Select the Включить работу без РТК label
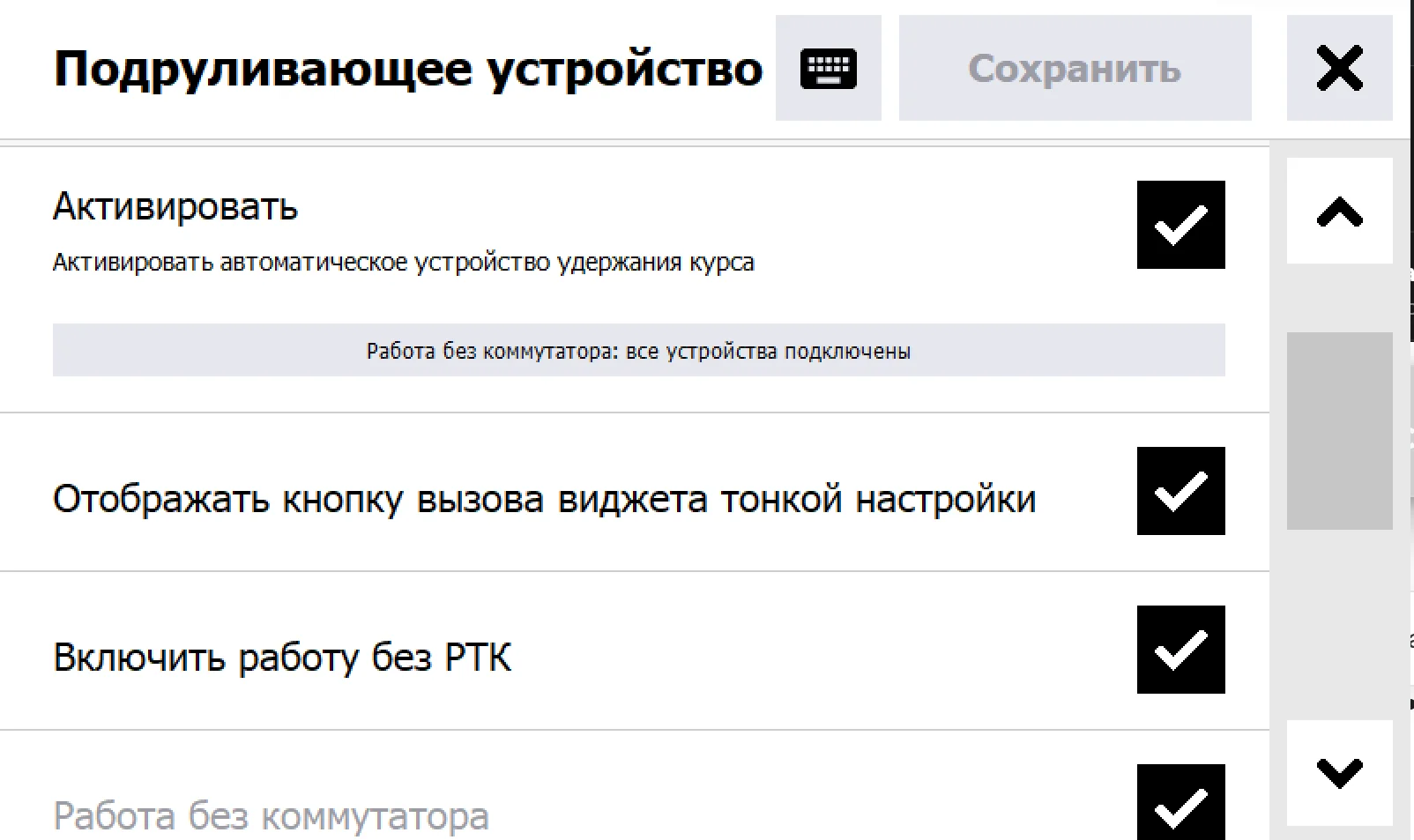This screenshot has height=840, width=1414. click(x=282, y=658)
